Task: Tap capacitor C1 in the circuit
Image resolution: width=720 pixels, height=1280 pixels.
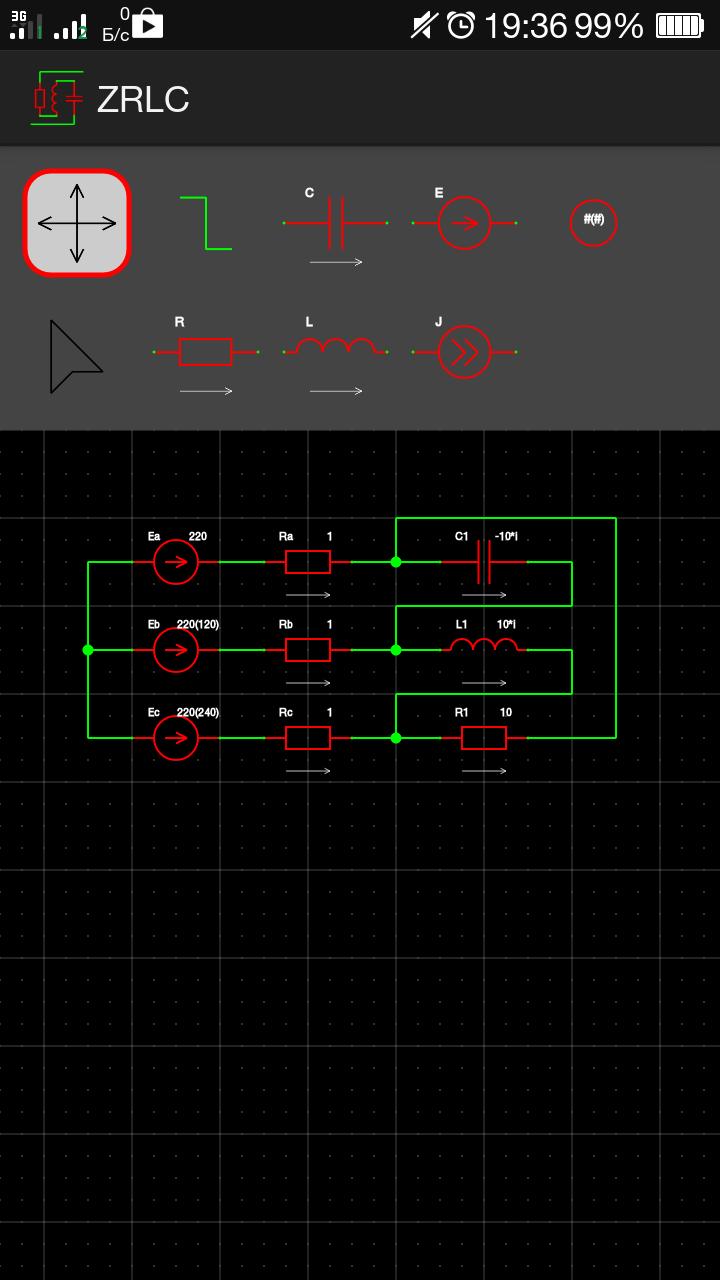Action: (x=484, y=562)
